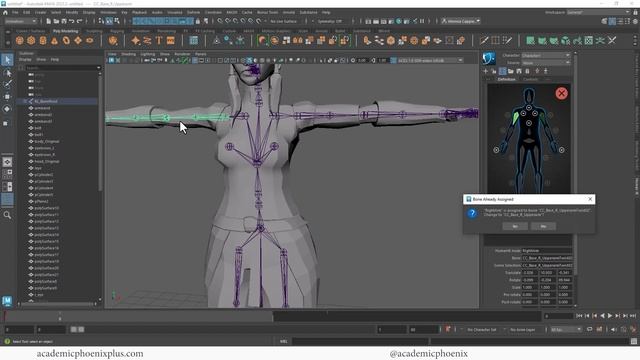Click the magnifier search icon in left toolbox
The image size is (640, 360).
point(7,215)
